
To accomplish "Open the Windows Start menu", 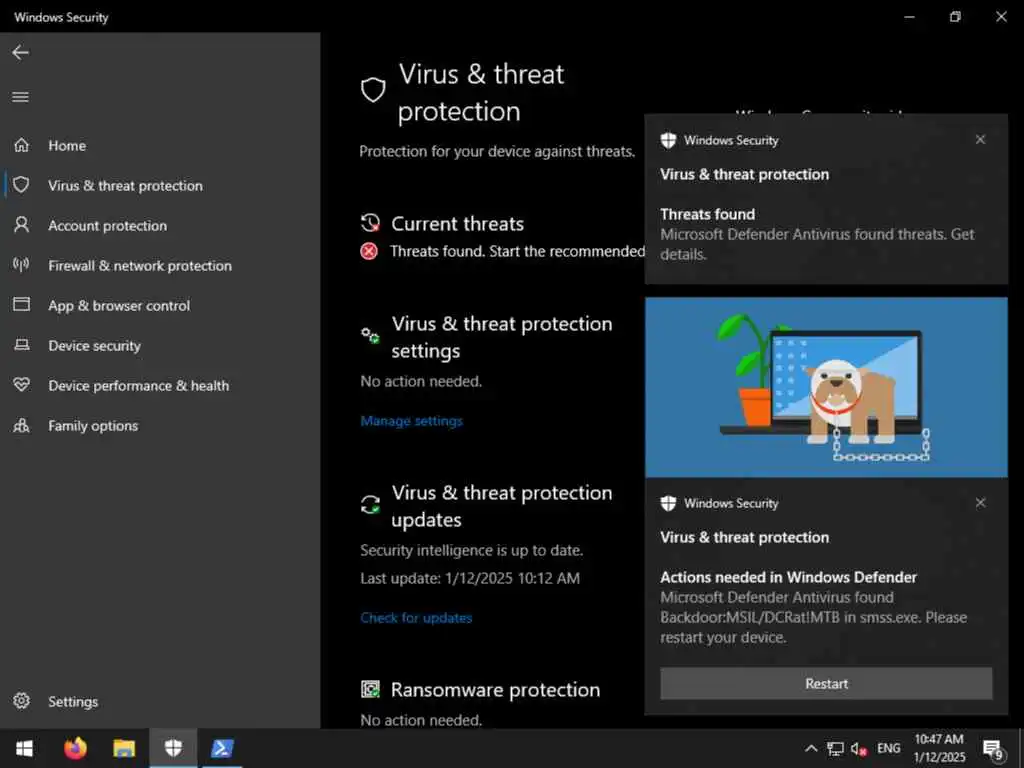I will click(24, 748).
